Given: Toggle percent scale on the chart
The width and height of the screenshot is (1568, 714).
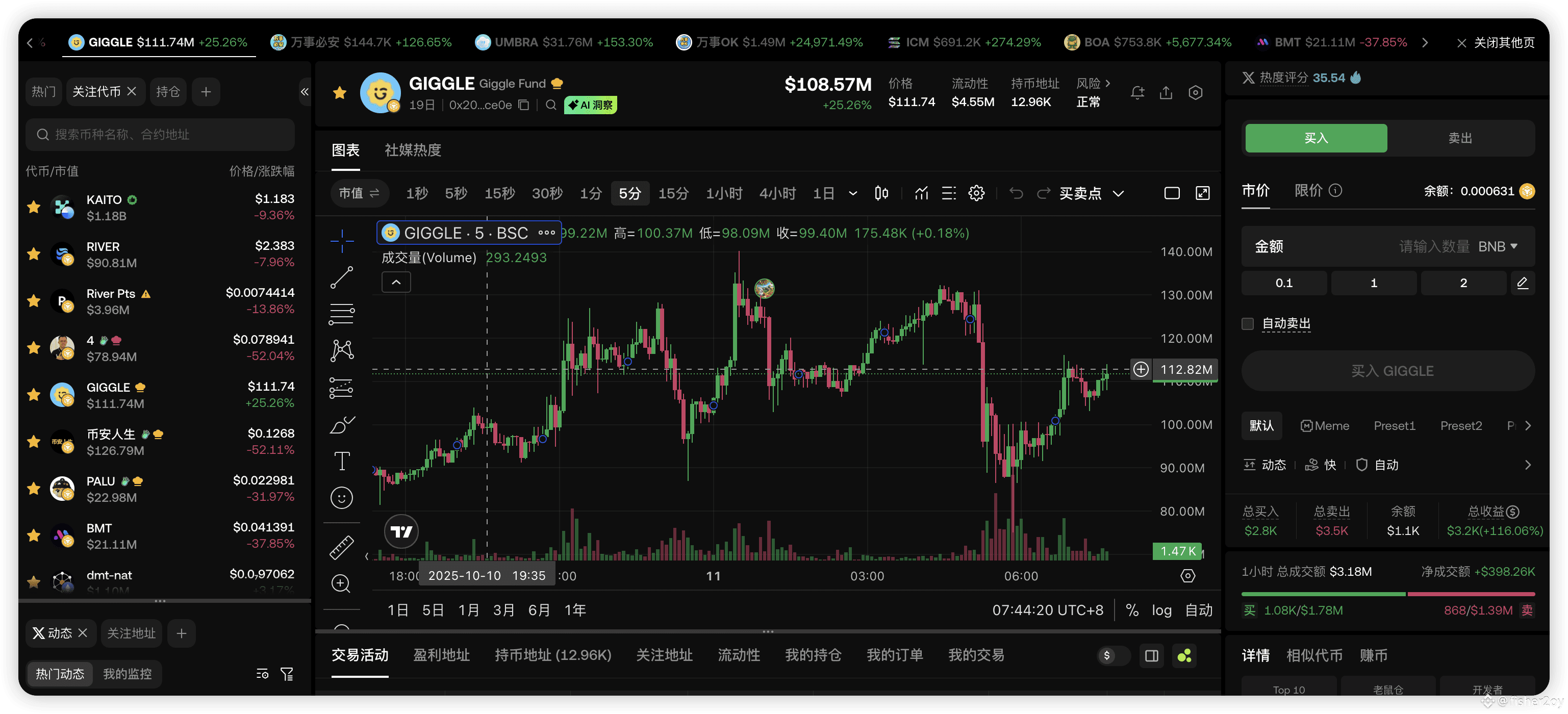Looking at the screenshot, I should click(1132, 610).
